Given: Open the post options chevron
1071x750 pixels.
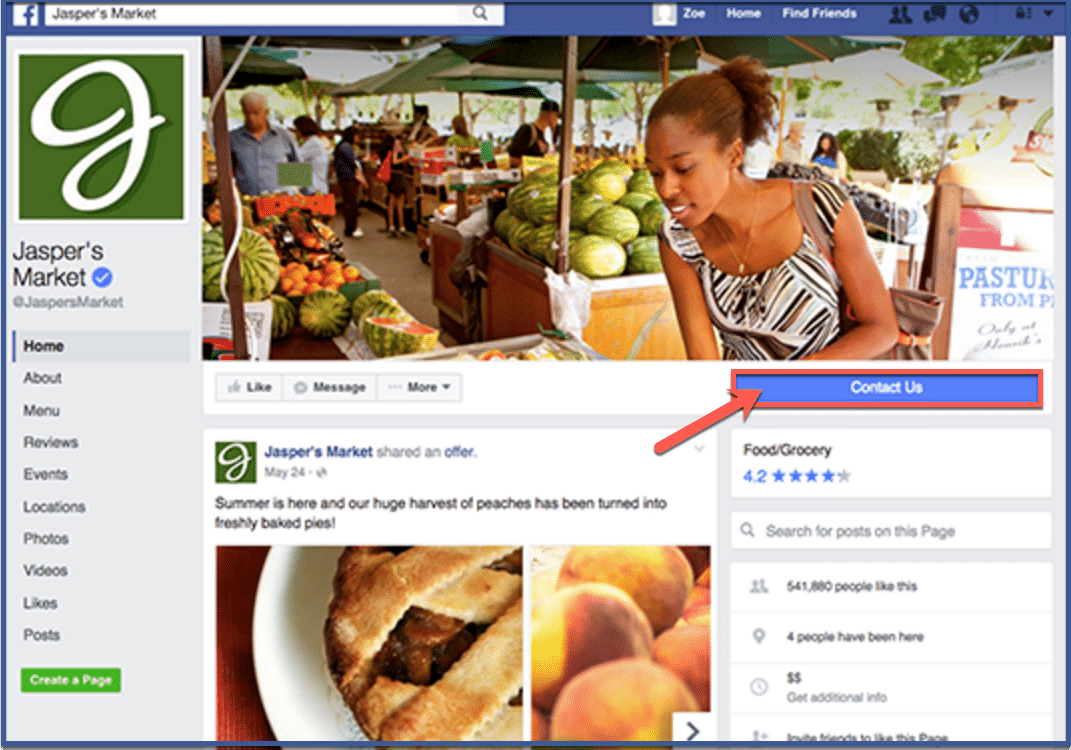Looking at the screenshot, I should [699, 448].
